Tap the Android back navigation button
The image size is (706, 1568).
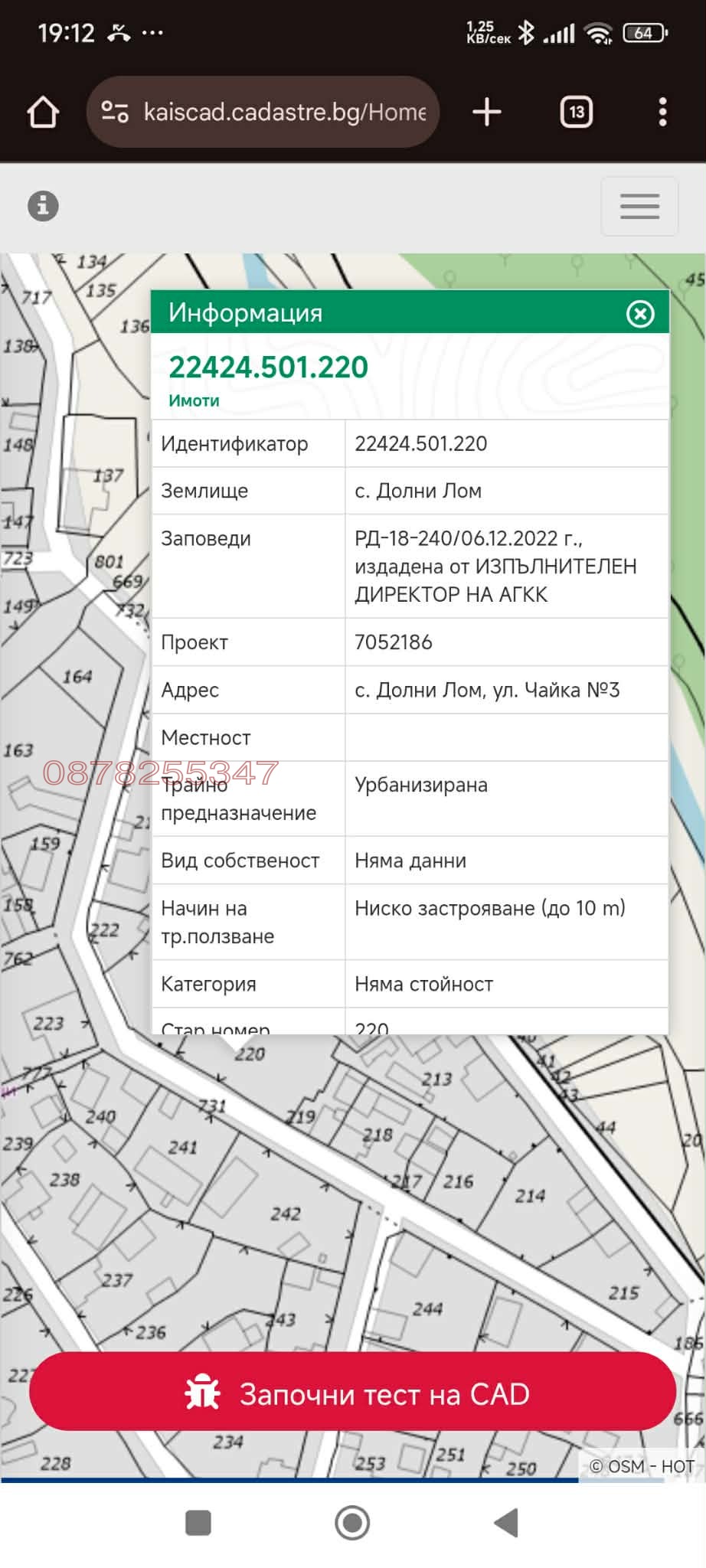[x=506, y=1523]
